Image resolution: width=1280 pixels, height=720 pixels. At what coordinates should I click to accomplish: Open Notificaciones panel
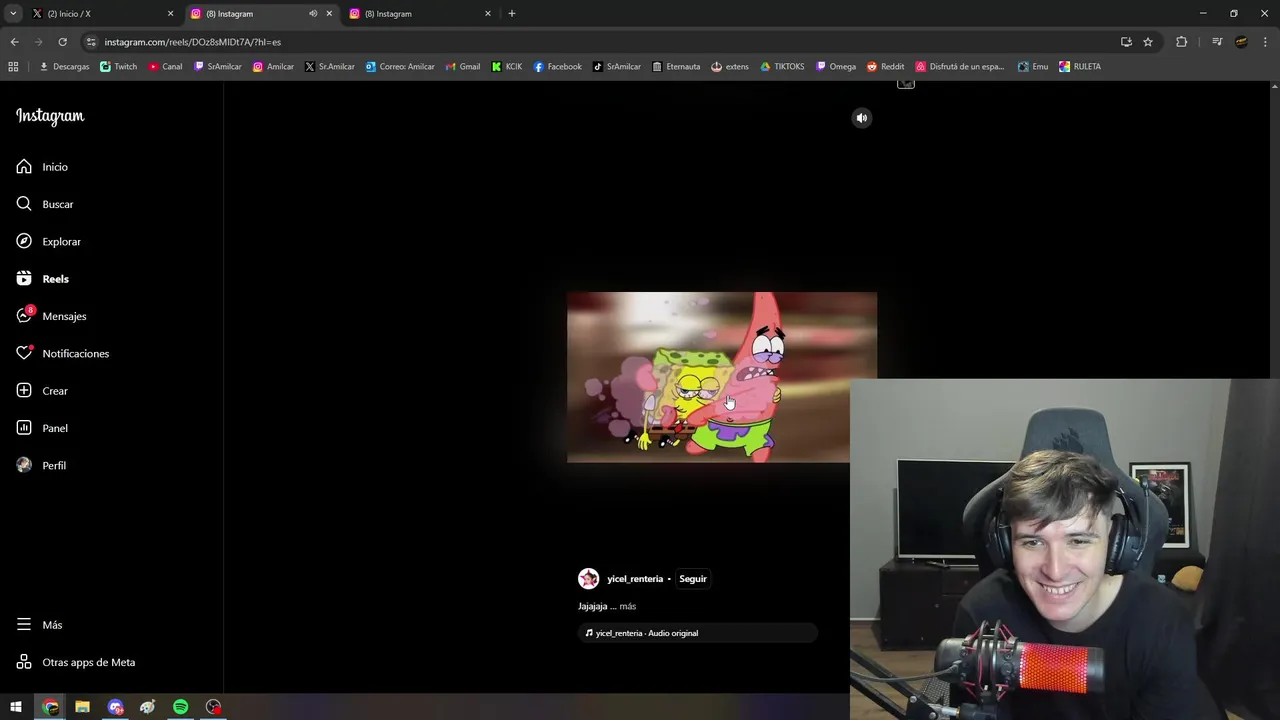[62, 353]
